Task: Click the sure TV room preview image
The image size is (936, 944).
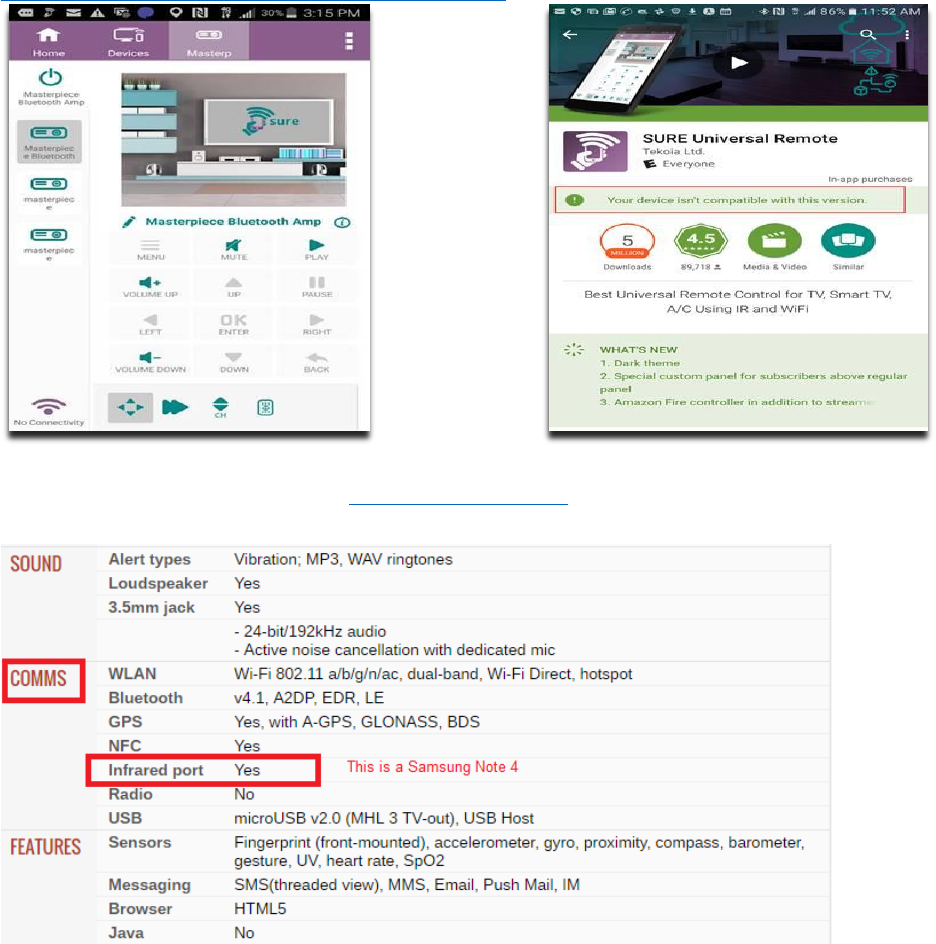Action: [234, 140]
